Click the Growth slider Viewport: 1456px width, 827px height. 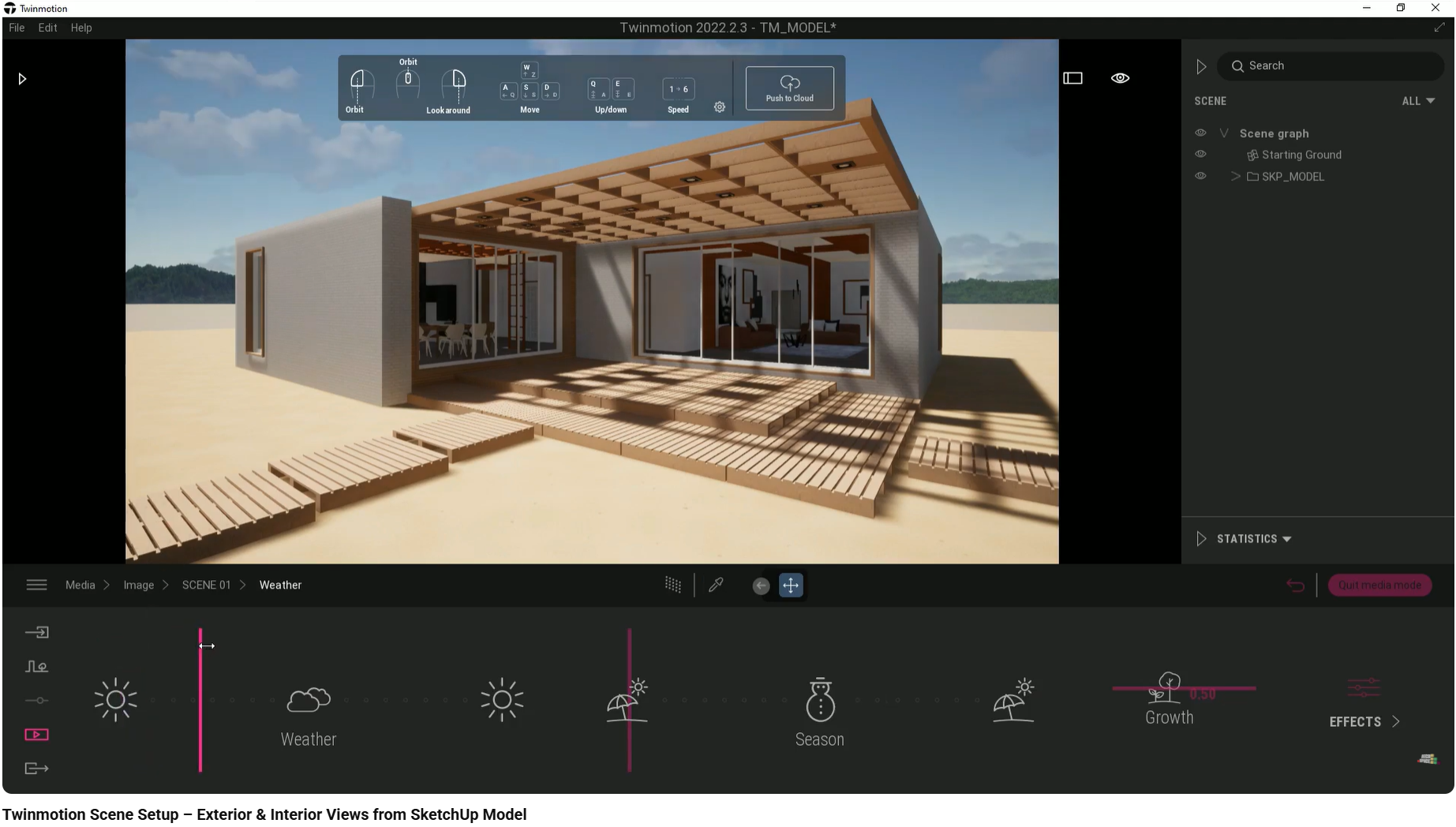point(1183,688)
